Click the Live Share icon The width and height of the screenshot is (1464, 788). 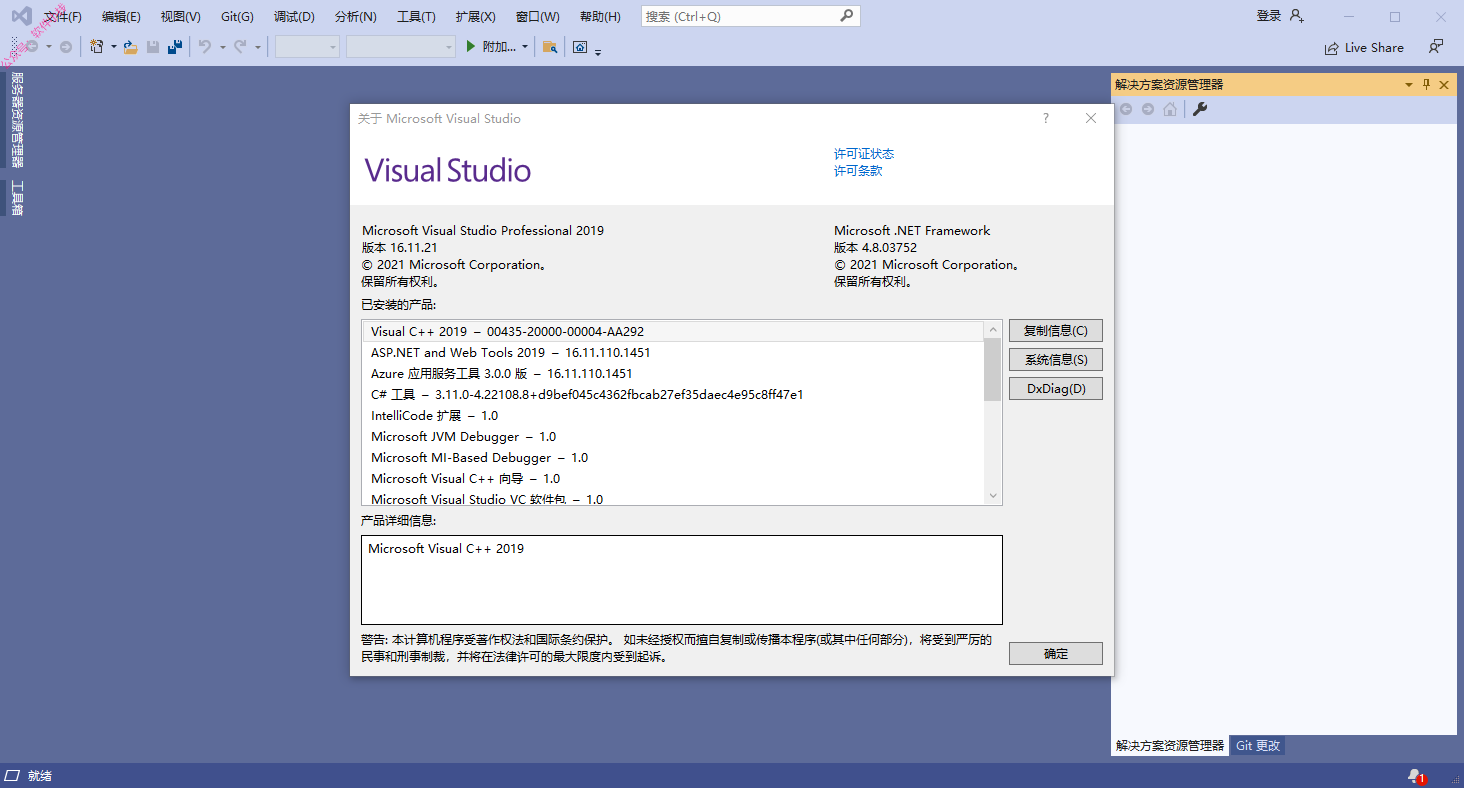coord(1331,48)
